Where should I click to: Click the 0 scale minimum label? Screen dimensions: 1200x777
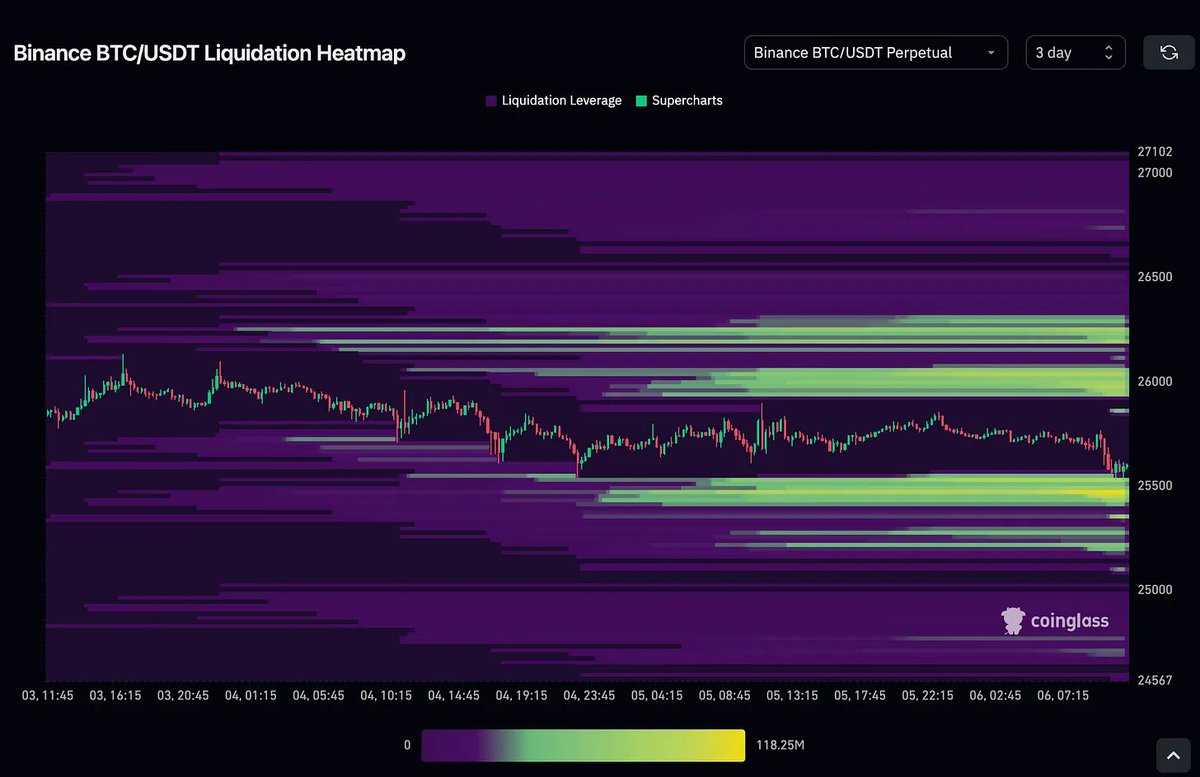coord(407,746)
